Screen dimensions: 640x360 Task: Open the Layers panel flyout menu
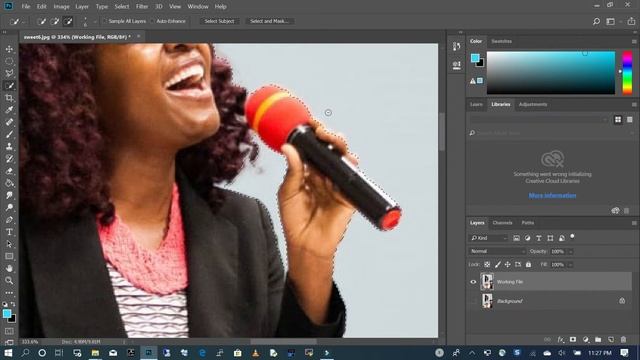(634, 223)
